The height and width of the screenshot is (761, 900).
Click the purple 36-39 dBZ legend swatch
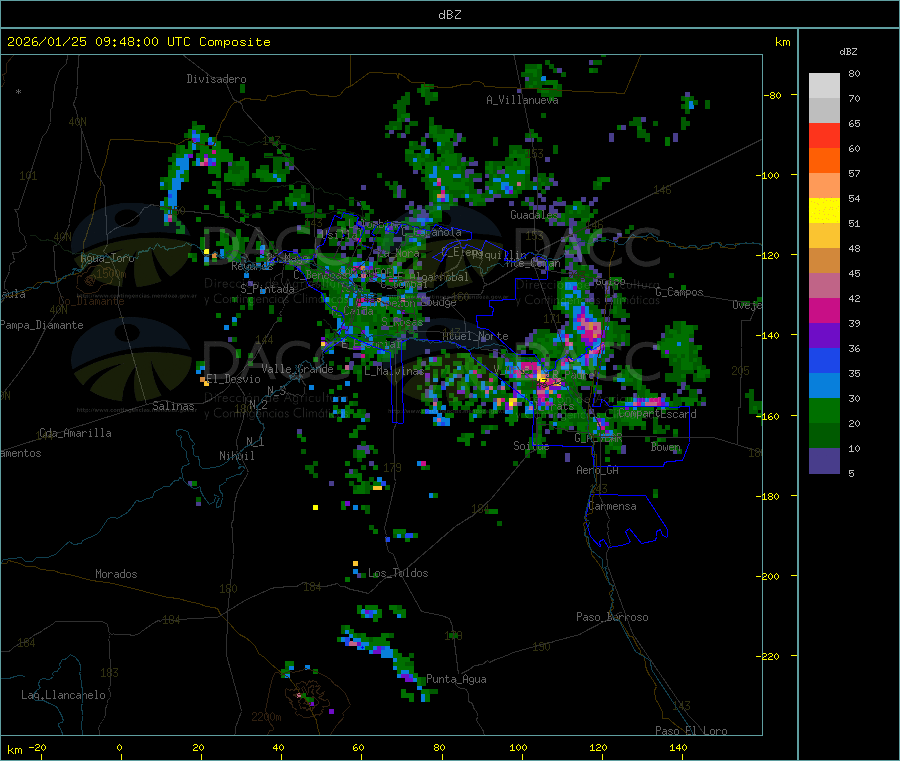(824, 336)
